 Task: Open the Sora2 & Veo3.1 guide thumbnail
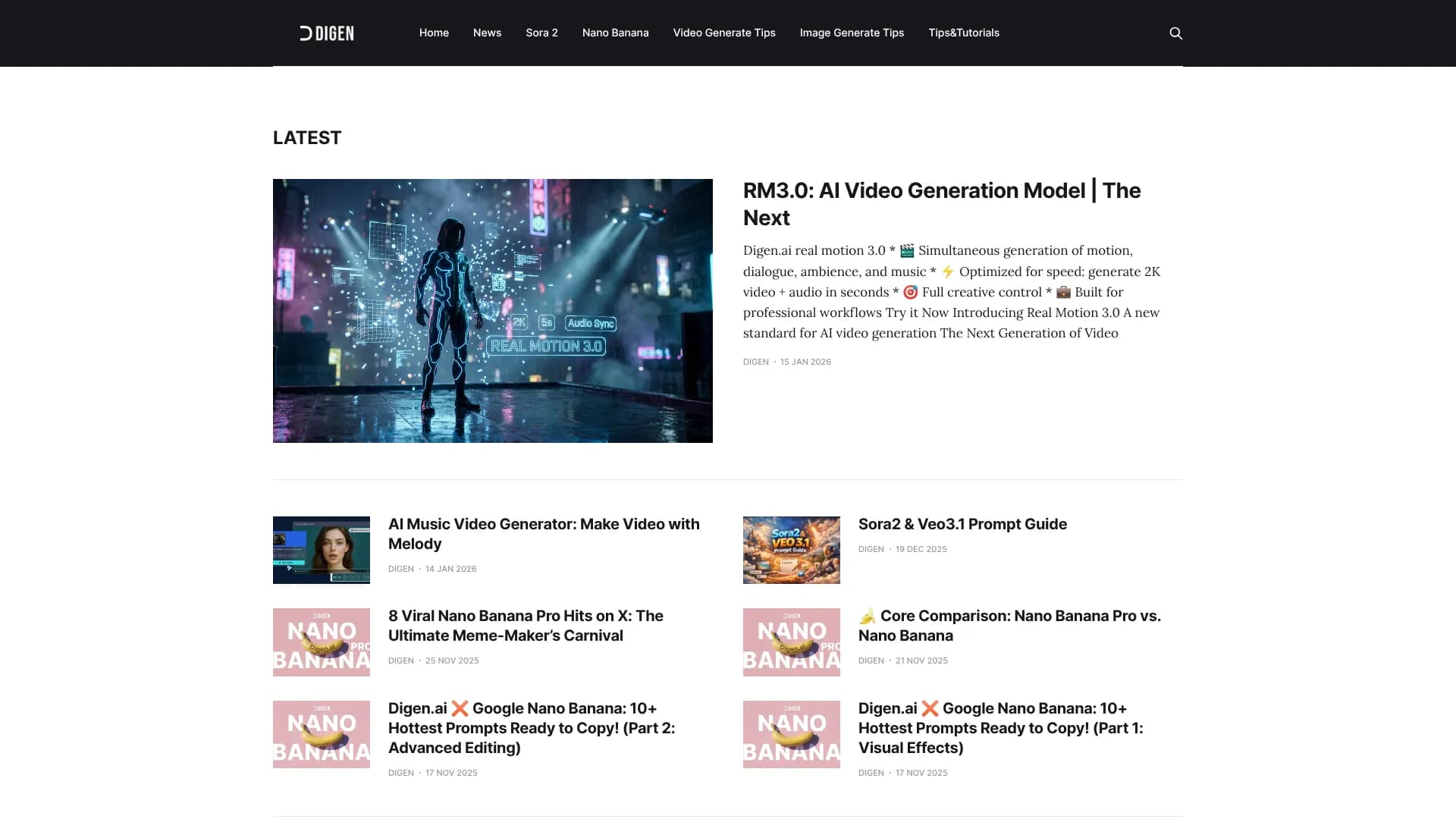coord(792,550)
